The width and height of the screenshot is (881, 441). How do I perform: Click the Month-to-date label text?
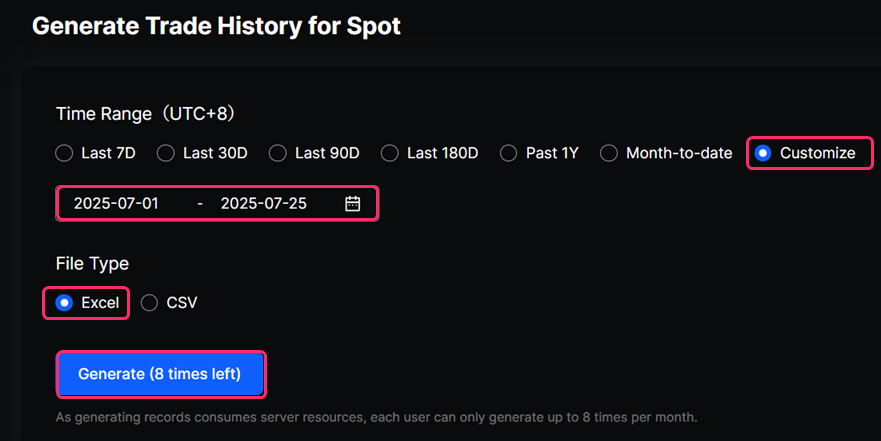point(679,153)
